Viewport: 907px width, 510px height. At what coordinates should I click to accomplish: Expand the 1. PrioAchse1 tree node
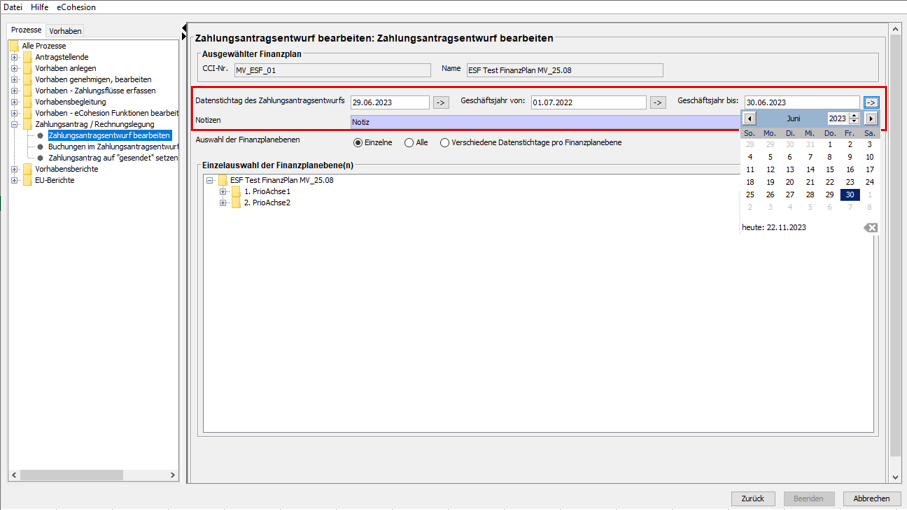pos(223,192)
